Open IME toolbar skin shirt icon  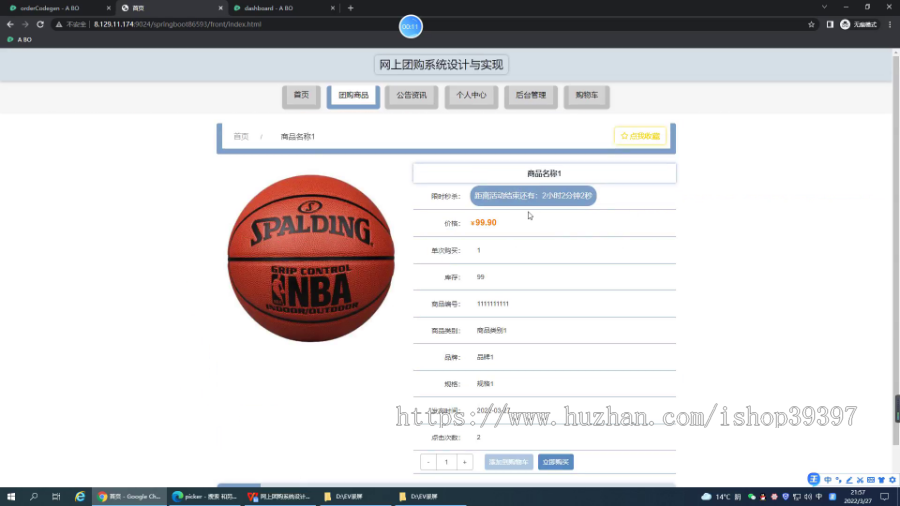[x=882, y=480]
